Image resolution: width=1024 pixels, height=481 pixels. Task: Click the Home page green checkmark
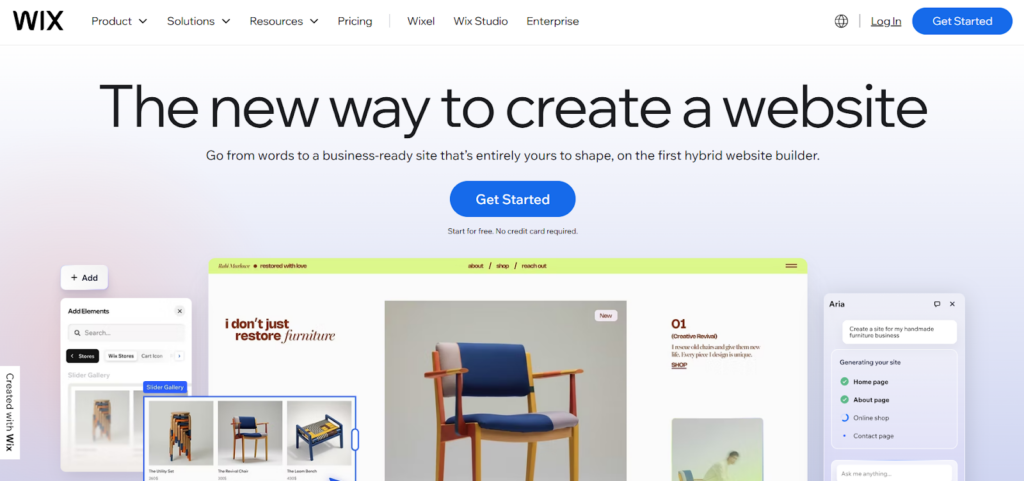coord(844,381)
